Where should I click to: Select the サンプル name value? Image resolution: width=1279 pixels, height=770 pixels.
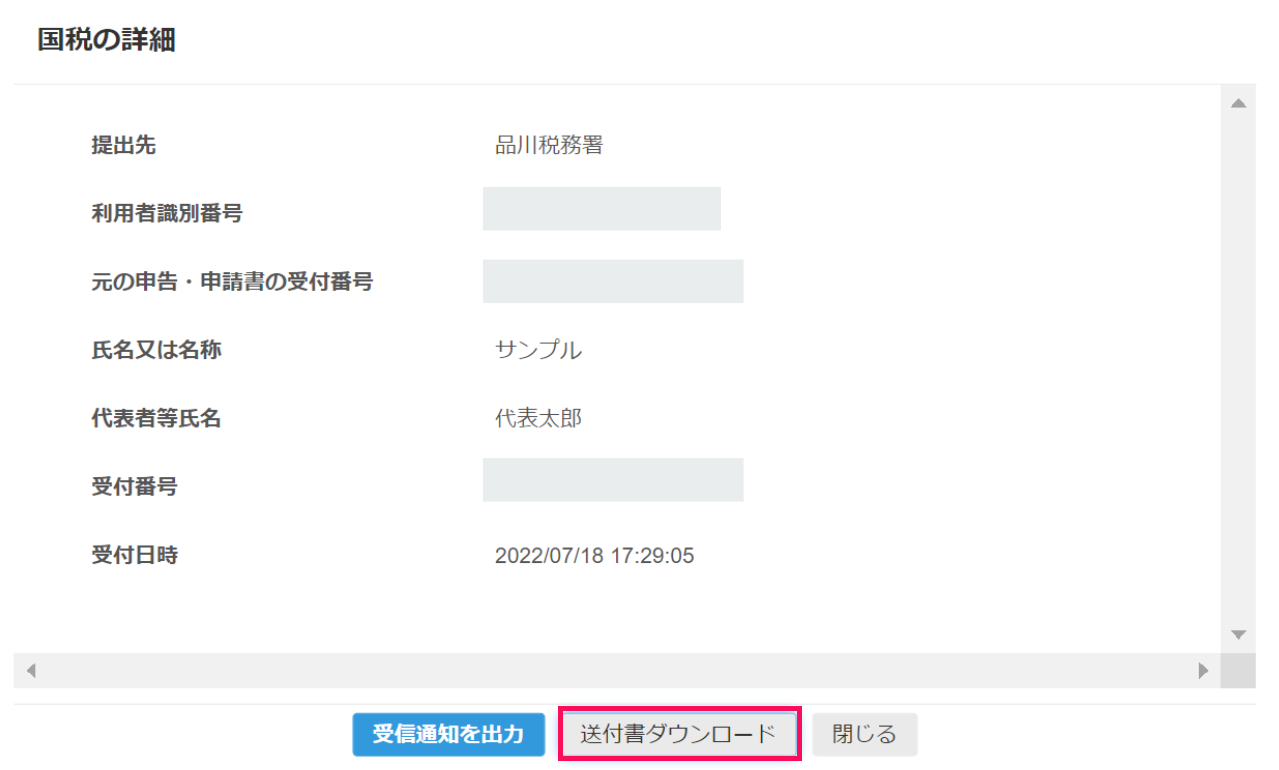point(538,350)
